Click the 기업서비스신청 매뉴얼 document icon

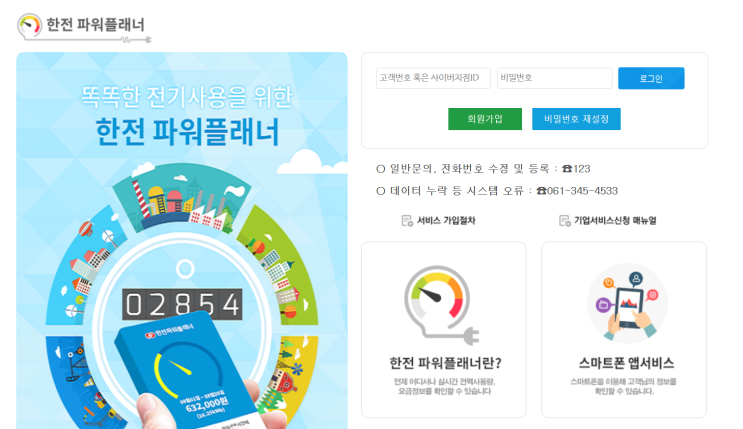pos(564,221)
